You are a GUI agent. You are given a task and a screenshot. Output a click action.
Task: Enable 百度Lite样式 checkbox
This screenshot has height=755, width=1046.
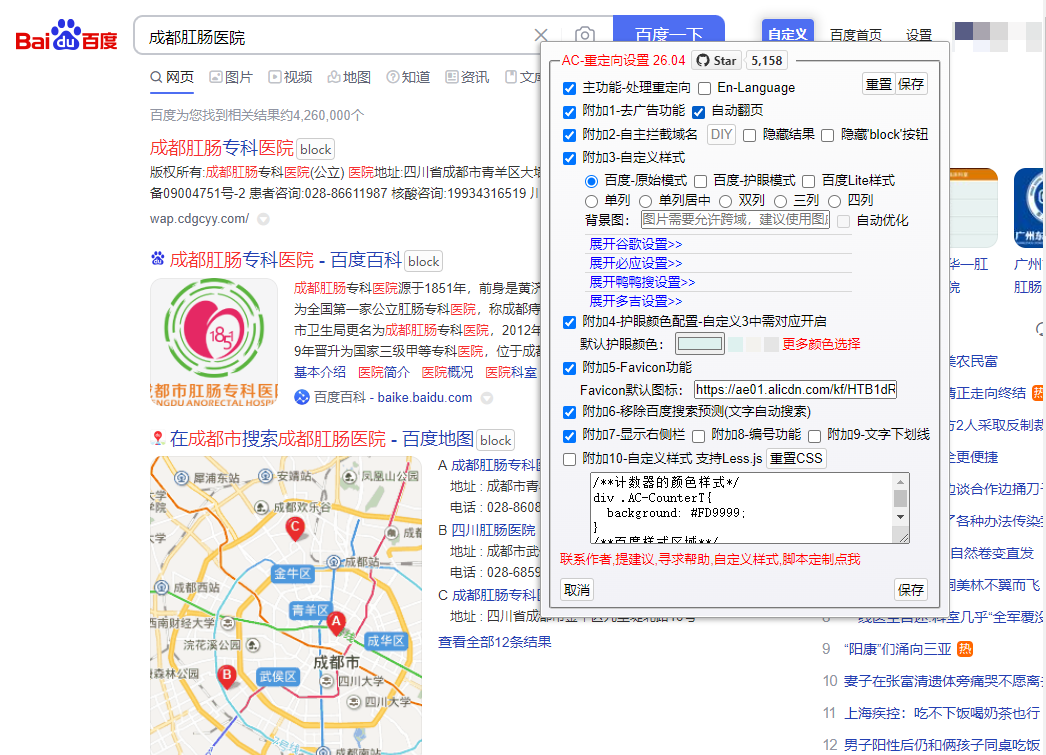pos(809,181)
